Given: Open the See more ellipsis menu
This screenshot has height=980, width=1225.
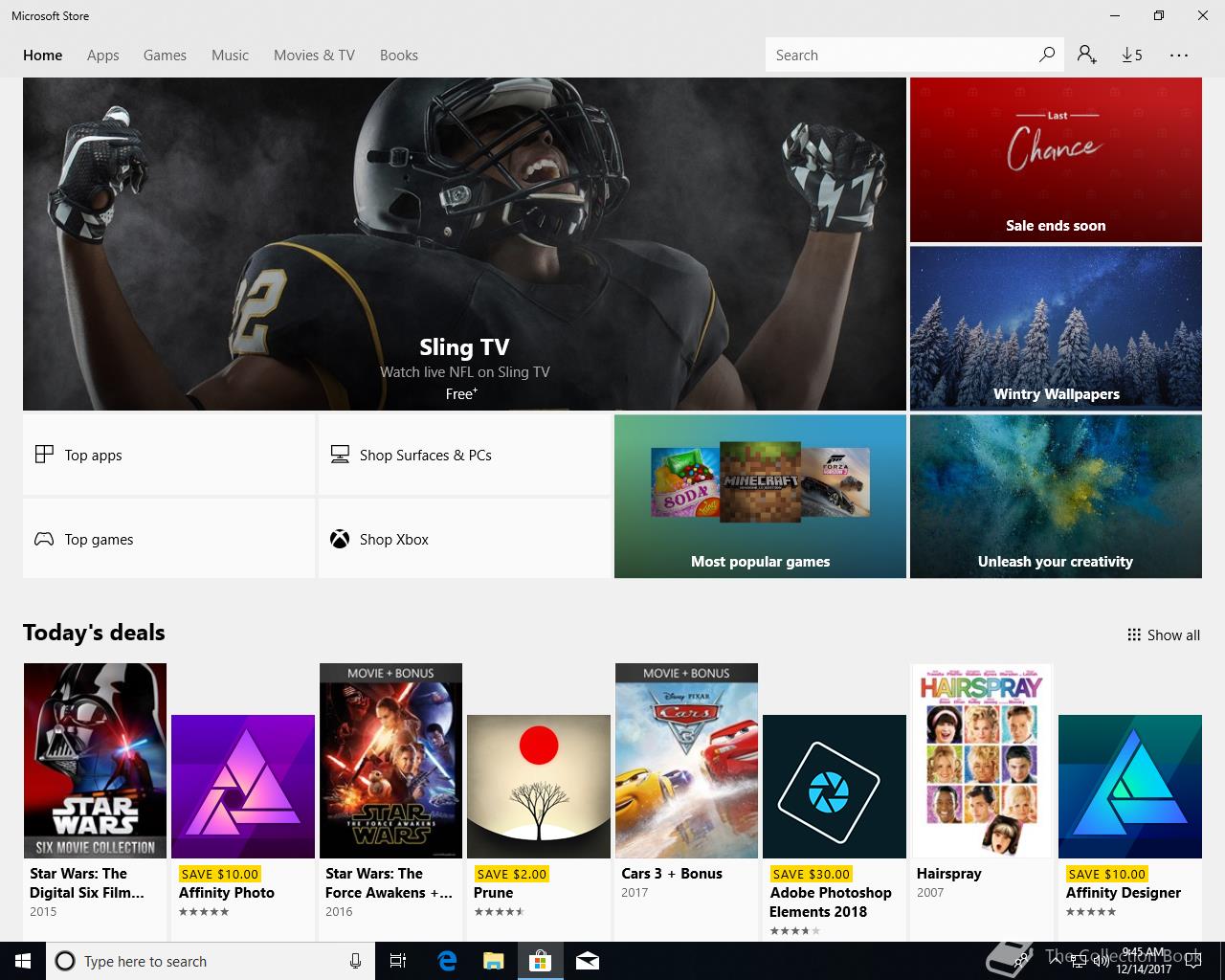Looking at the screenshot, I should click(1179, 55).
